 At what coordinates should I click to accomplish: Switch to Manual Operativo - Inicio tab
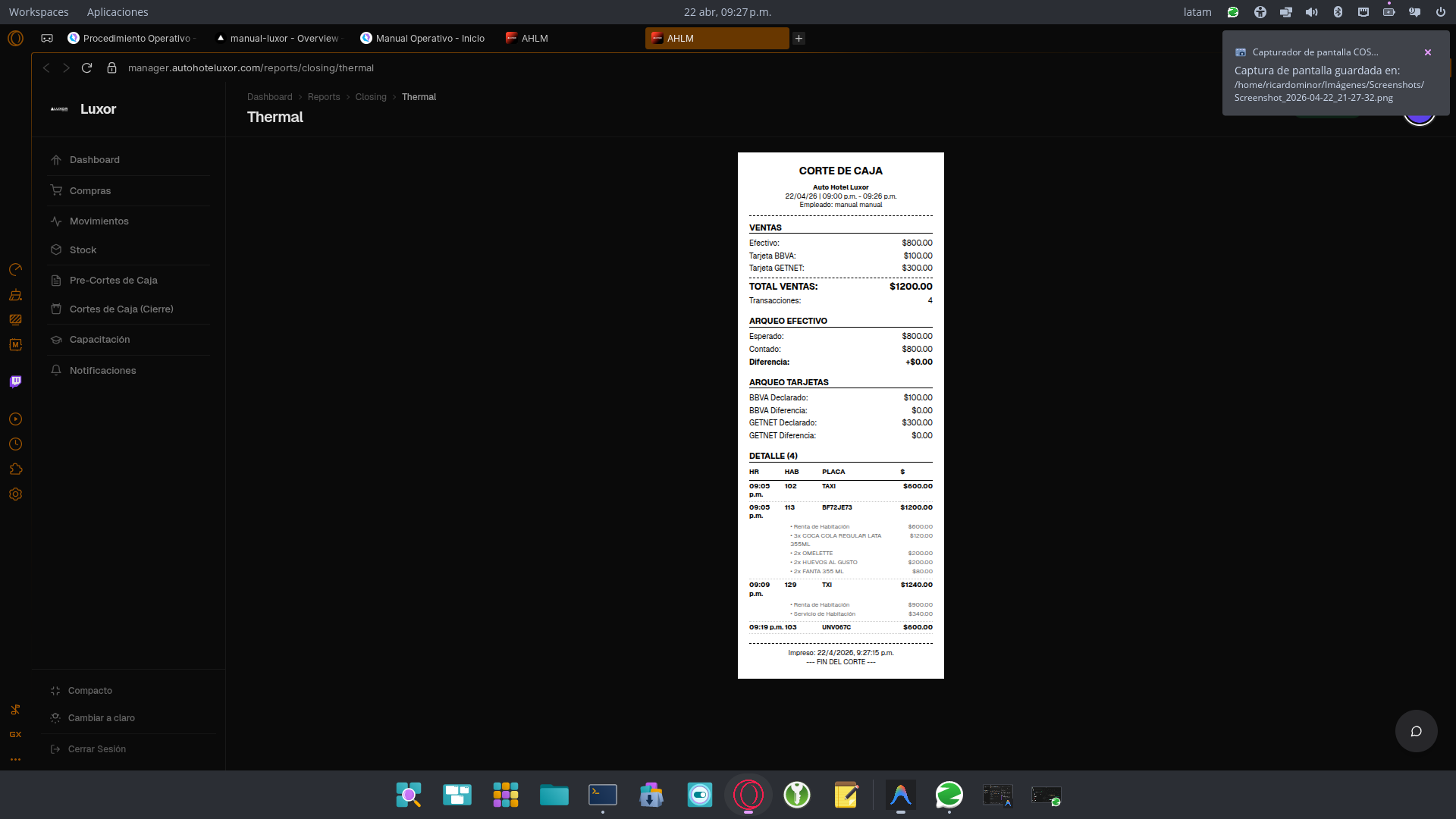[x=423, y=39]
